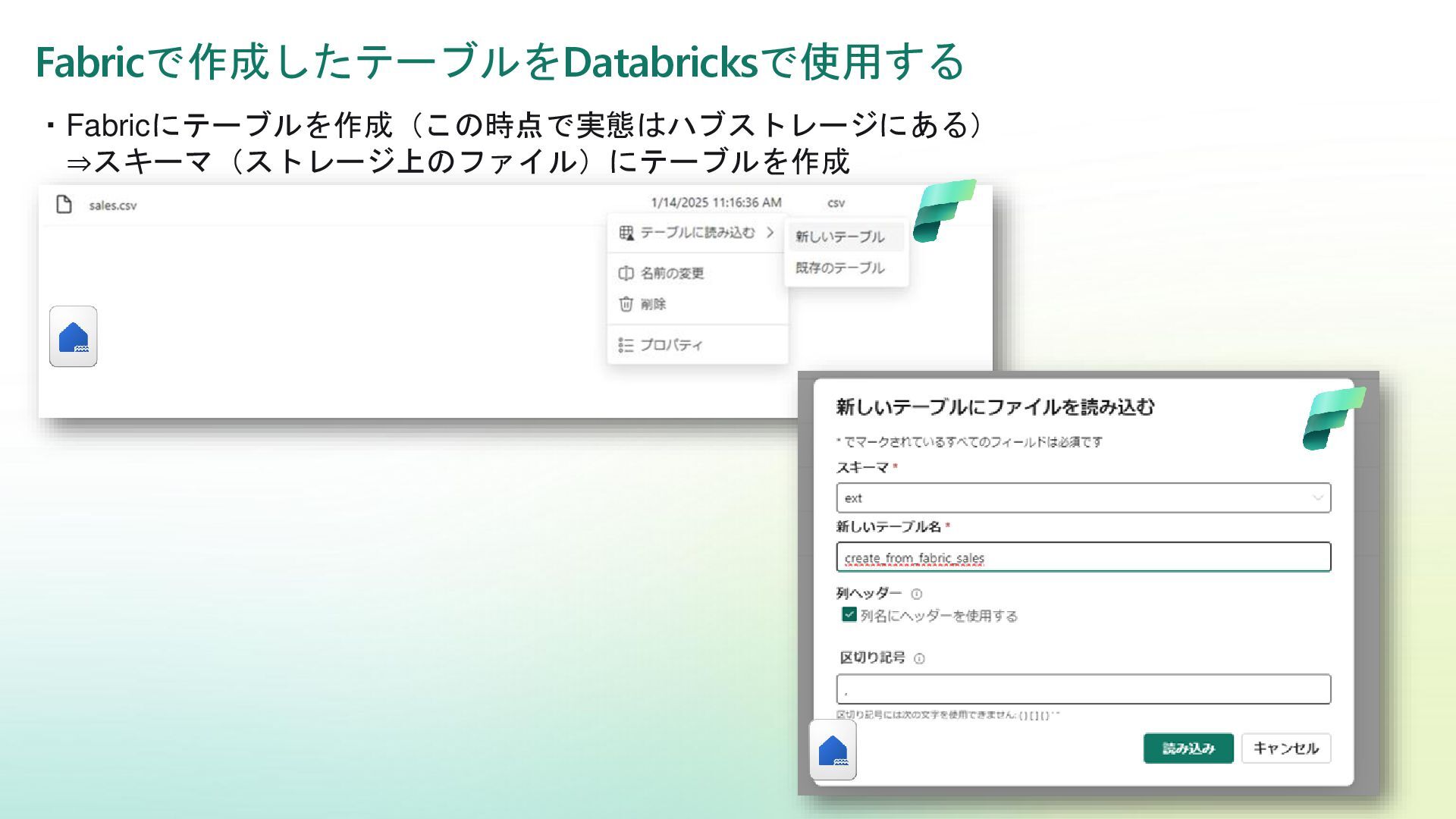Image resolution: width=1456 pixels, height=819 pixels.
Task: Click the properties list icon beside プロパティ
Action: [x=626, y=345]
